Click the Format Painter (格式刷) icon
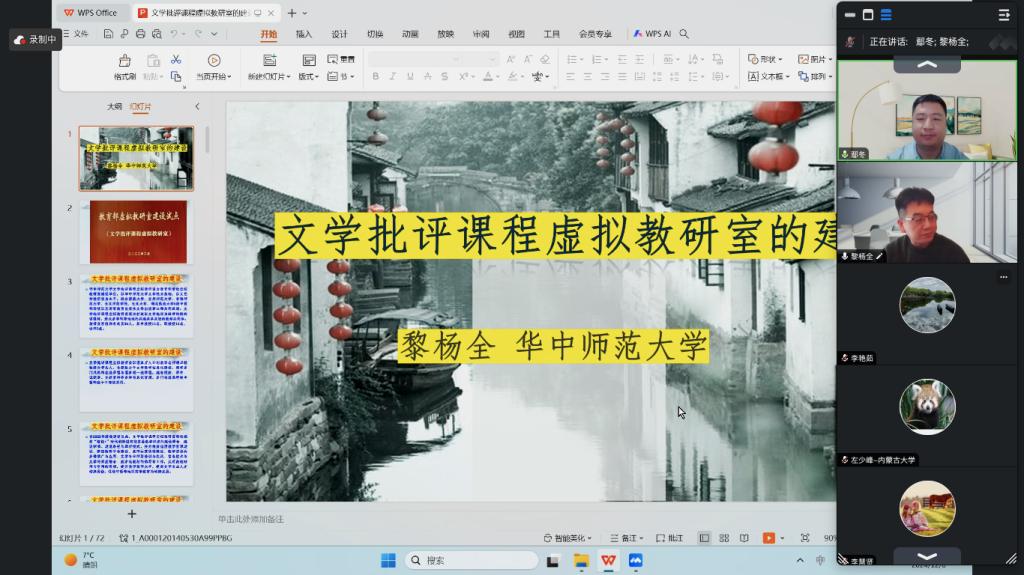The image size is (1024, 575). (x=124, y=67)
